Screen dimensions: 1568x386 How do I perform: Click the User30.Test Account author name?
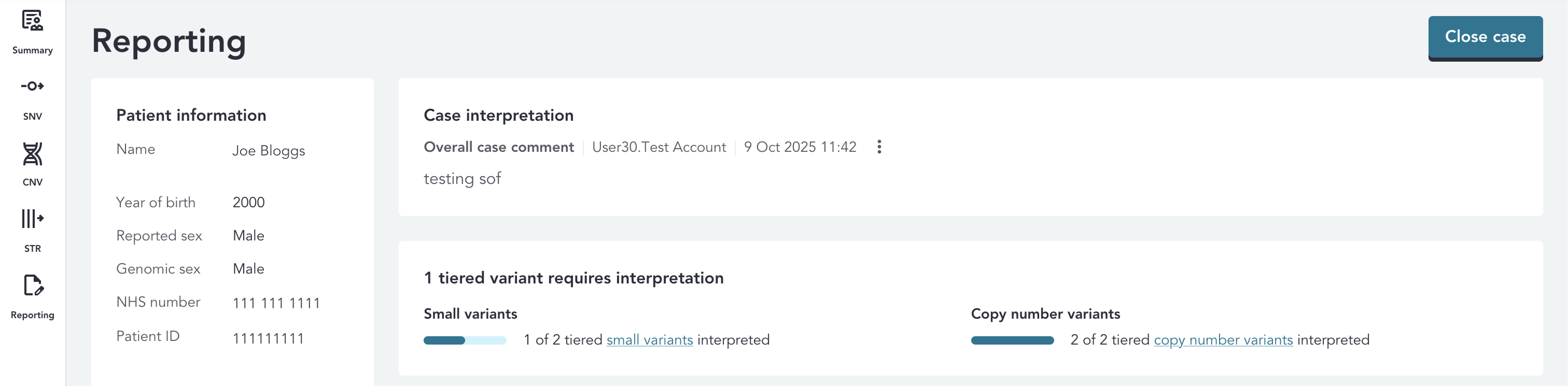659,147
